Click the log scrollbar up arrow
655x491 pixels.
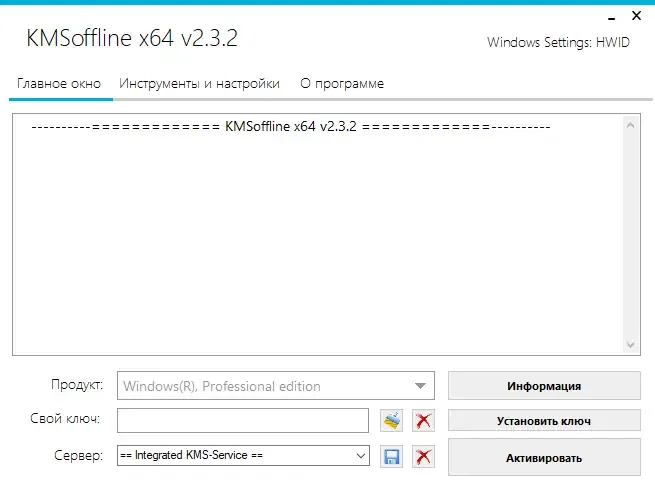tap(631, 125)
